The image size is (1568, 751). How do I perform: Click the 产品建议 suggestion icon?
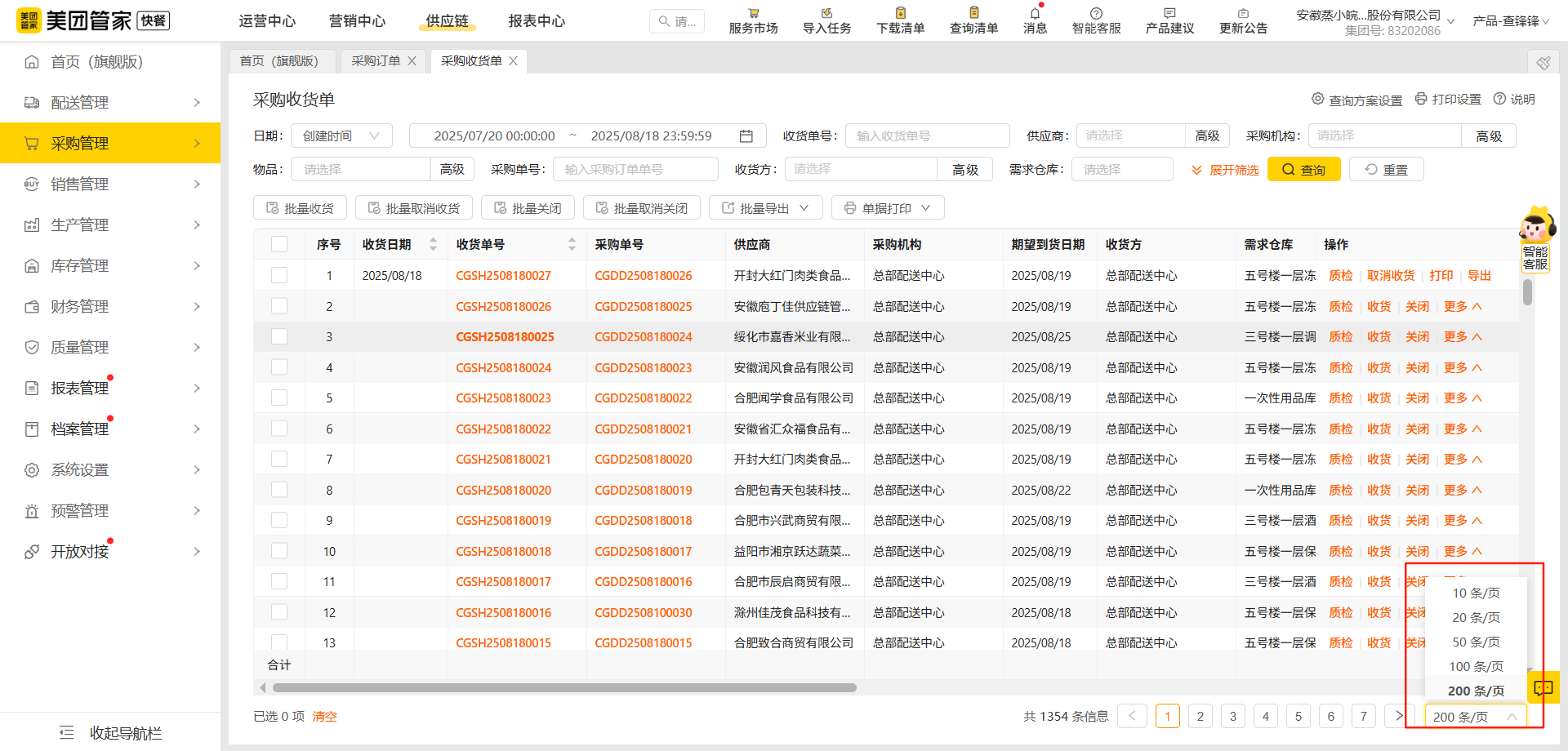pyautogui.click(x=1169, y=20)
